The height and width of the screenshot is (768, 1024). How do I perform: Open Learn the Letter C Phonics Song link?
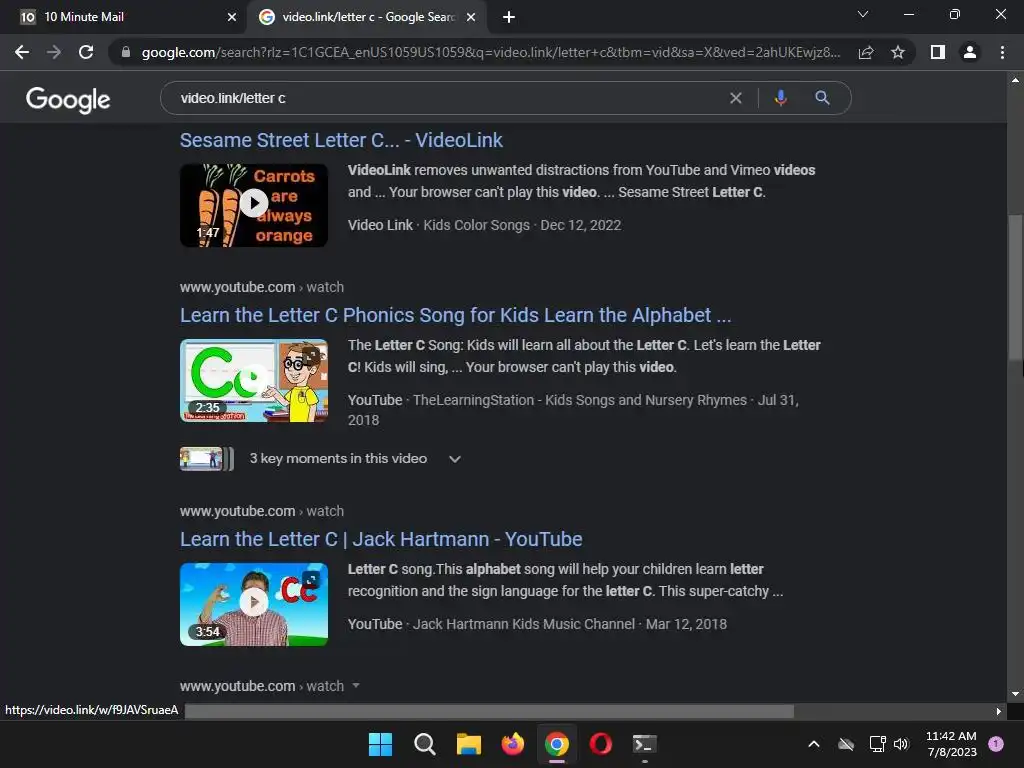coord(455,315)
